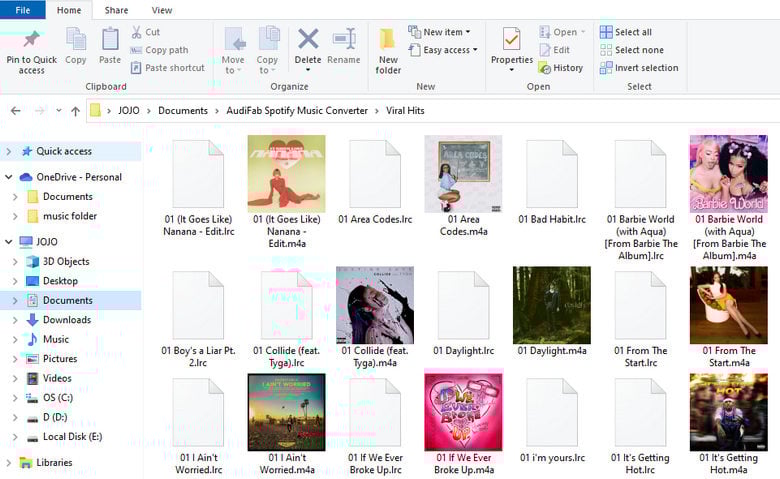
Task: Select 01 Daylight.m4a thumbnail
Action: point(552,305)
